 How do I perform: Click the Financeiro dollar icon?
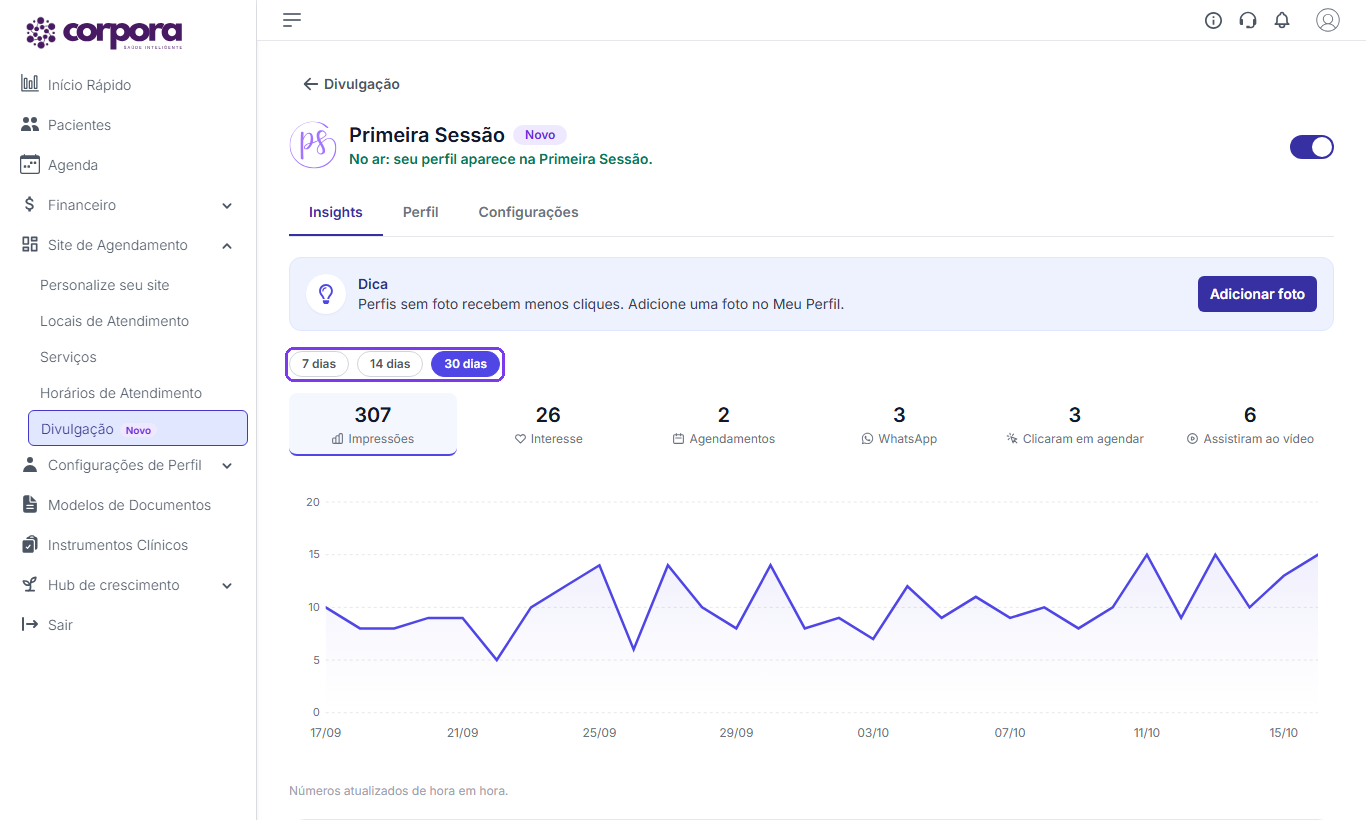[30, 205]
